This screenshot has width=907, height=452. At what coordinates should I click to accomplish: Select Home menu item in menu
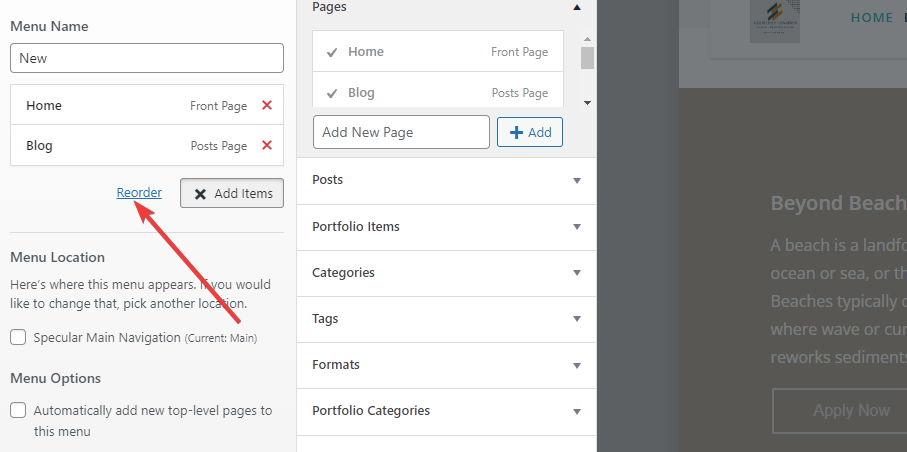click(x=147, y=105)
